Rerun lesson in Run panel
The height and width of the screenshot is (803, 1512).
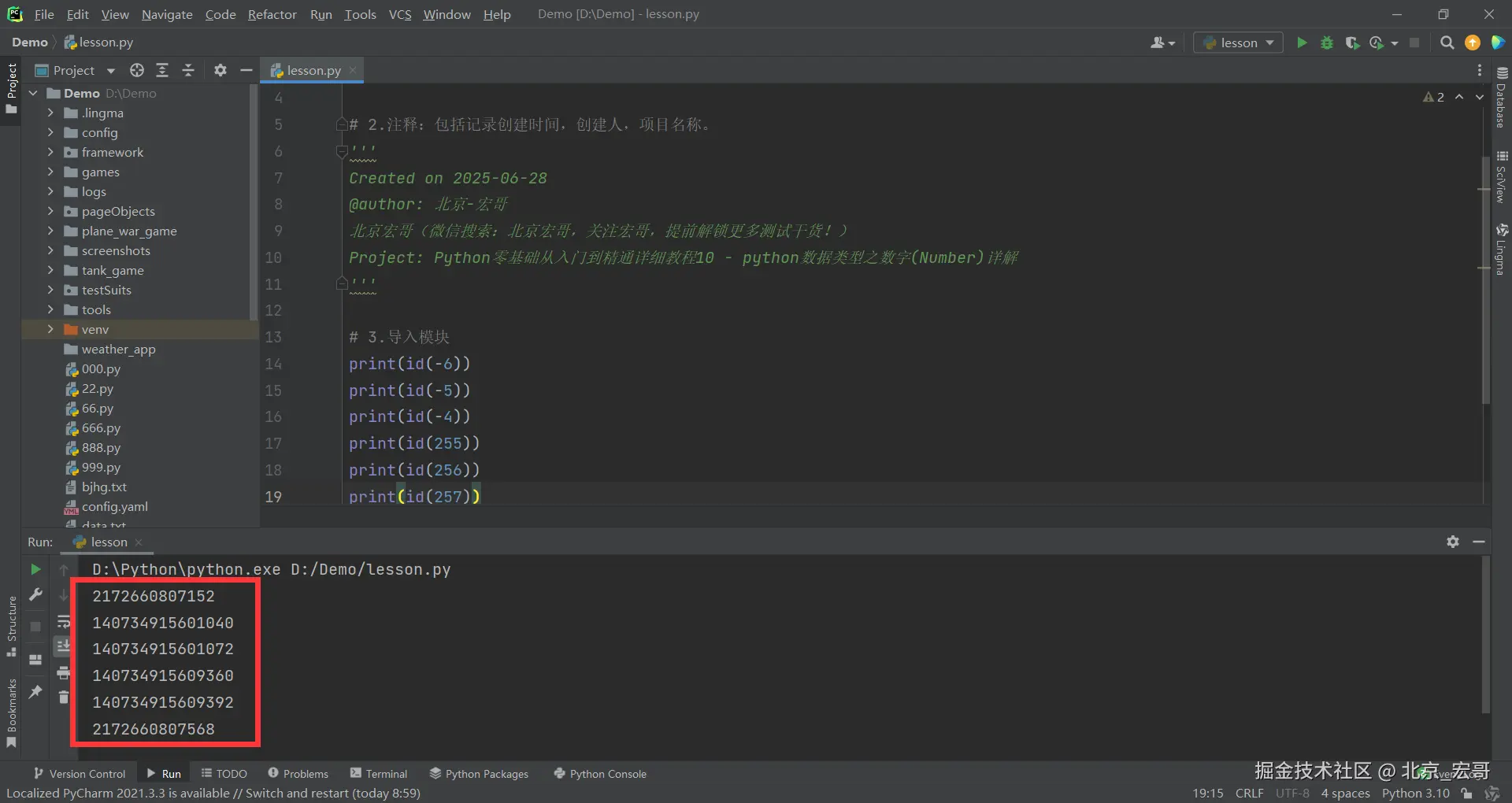(x=35, y=569)
